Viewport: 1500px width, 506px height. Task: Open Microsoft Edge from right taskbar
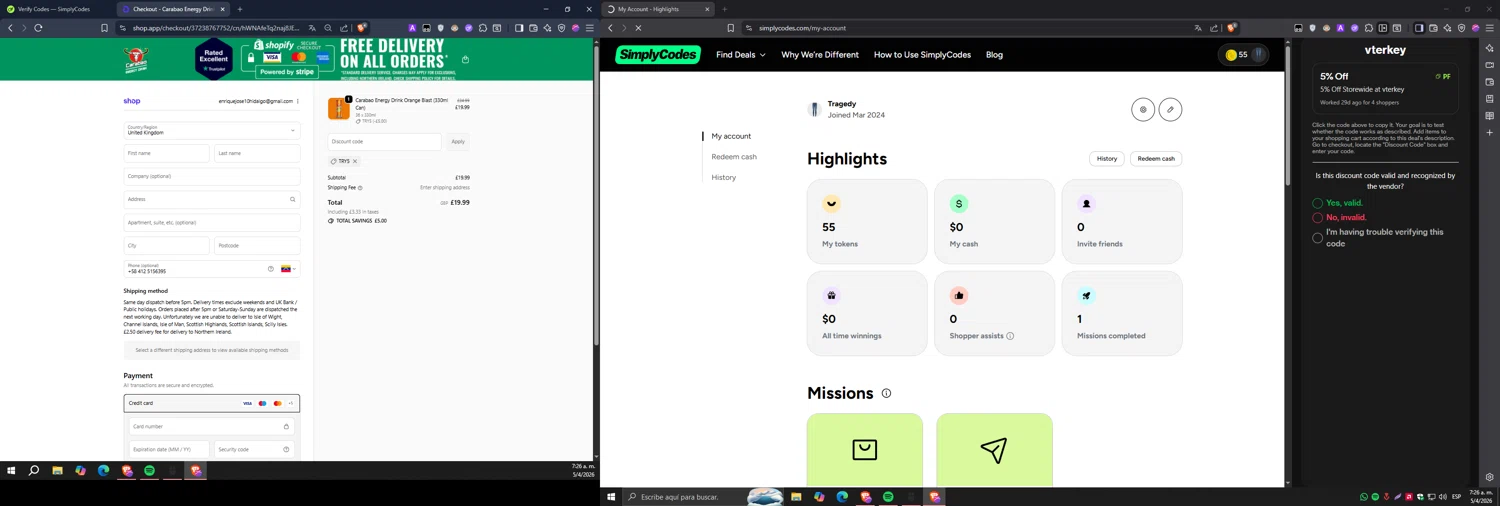pos(842,497)
